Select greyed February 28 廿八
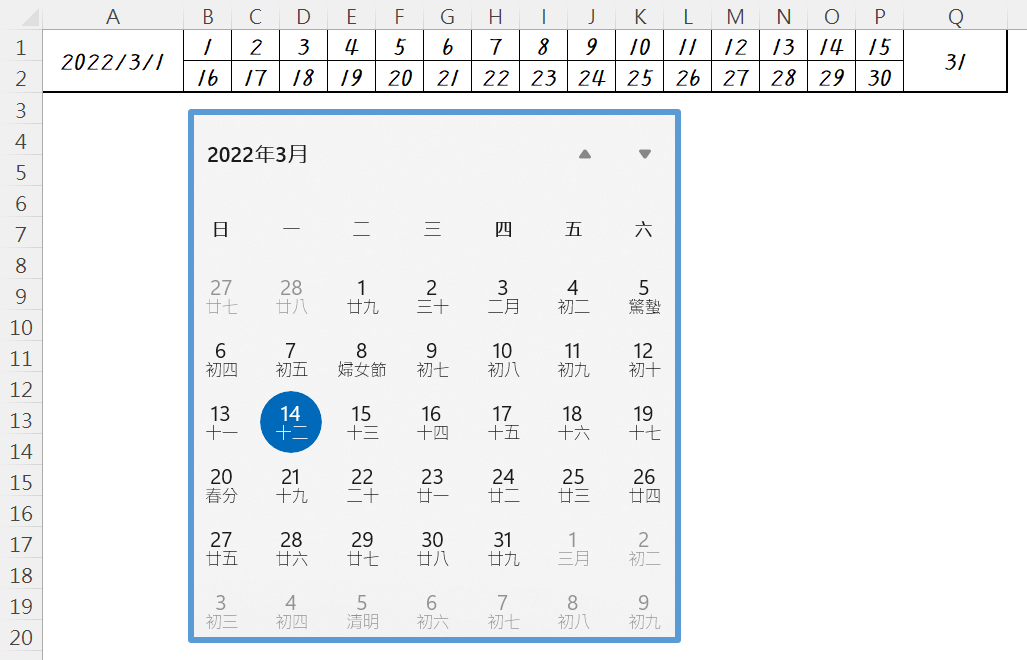This screenshot has height=660, width=1027. click(x=291, y=296)
